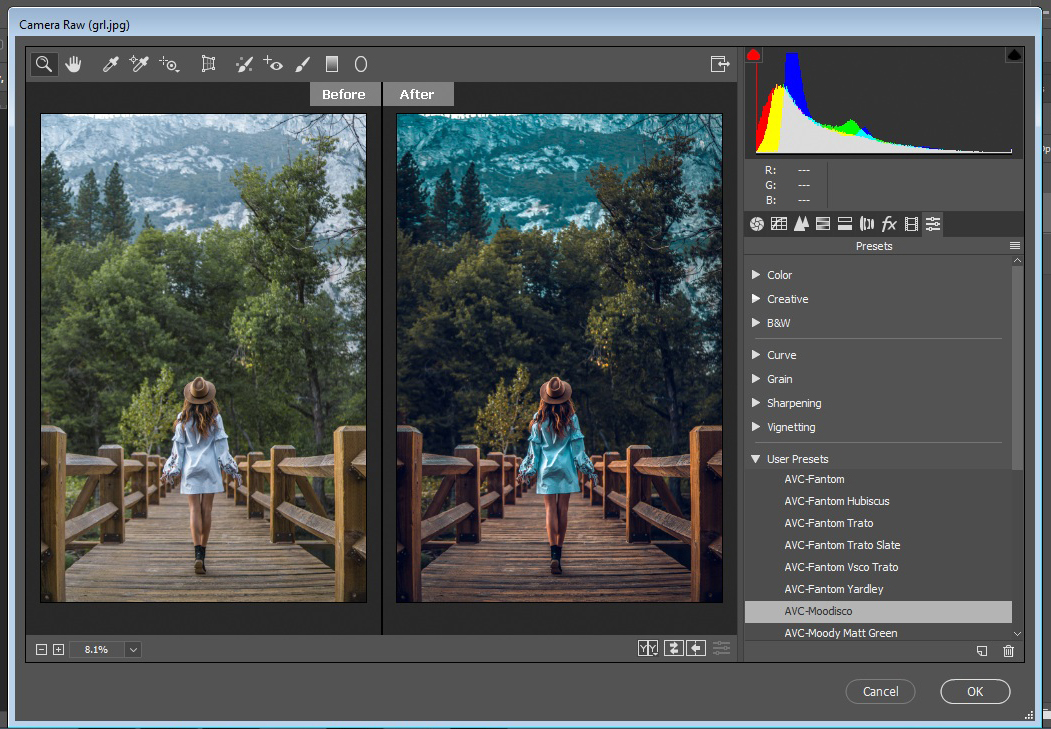Open the Presets panel tab

click(x=933, y=224)
